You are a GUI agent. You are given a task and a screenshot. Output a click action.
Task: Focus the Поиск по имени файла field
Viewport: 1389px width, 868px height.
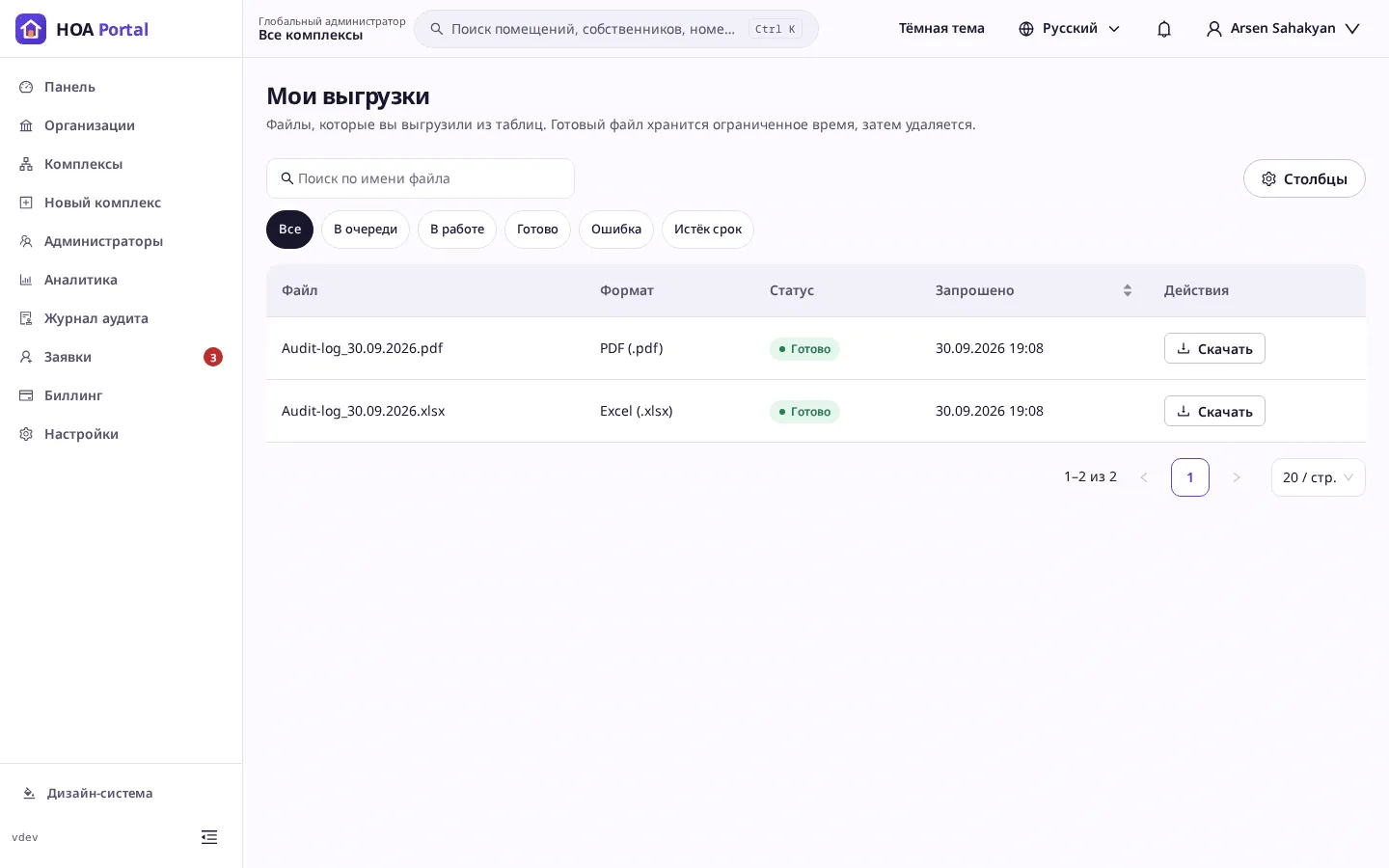(x=421, y=178)
